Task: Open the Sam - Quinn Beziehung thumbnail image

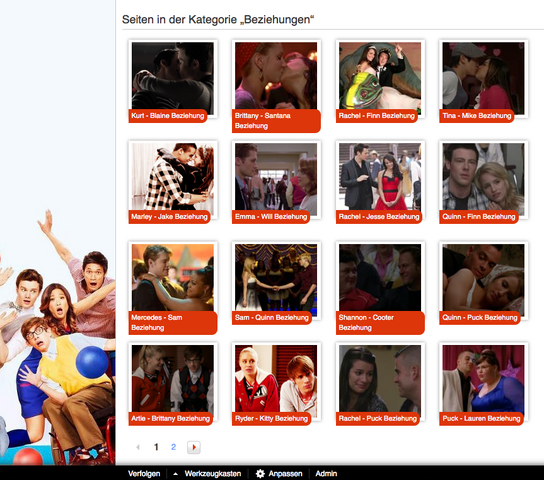Action: [276, 277]
